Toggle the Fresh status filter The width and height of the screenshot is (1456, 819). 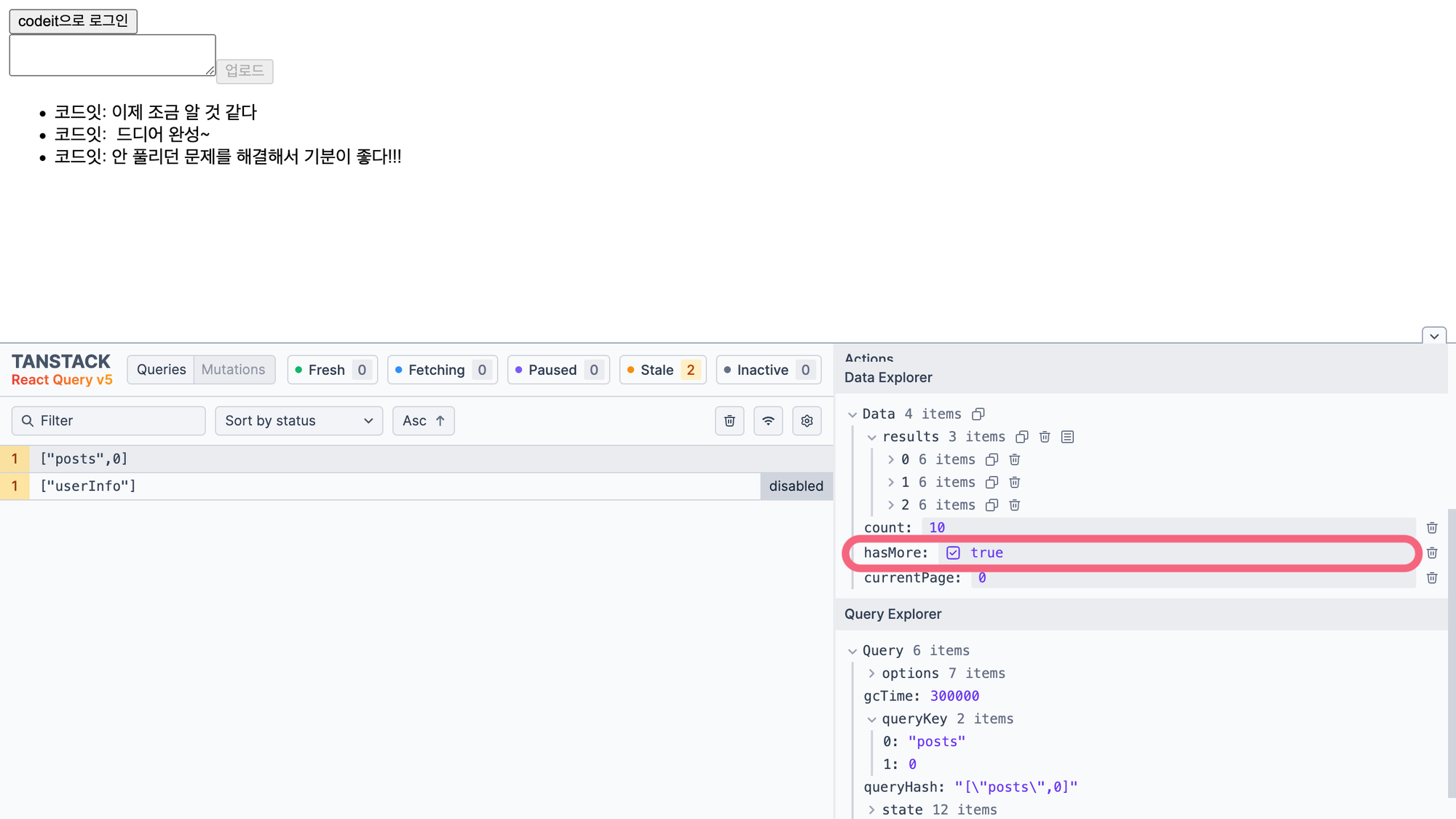point(333,370)
